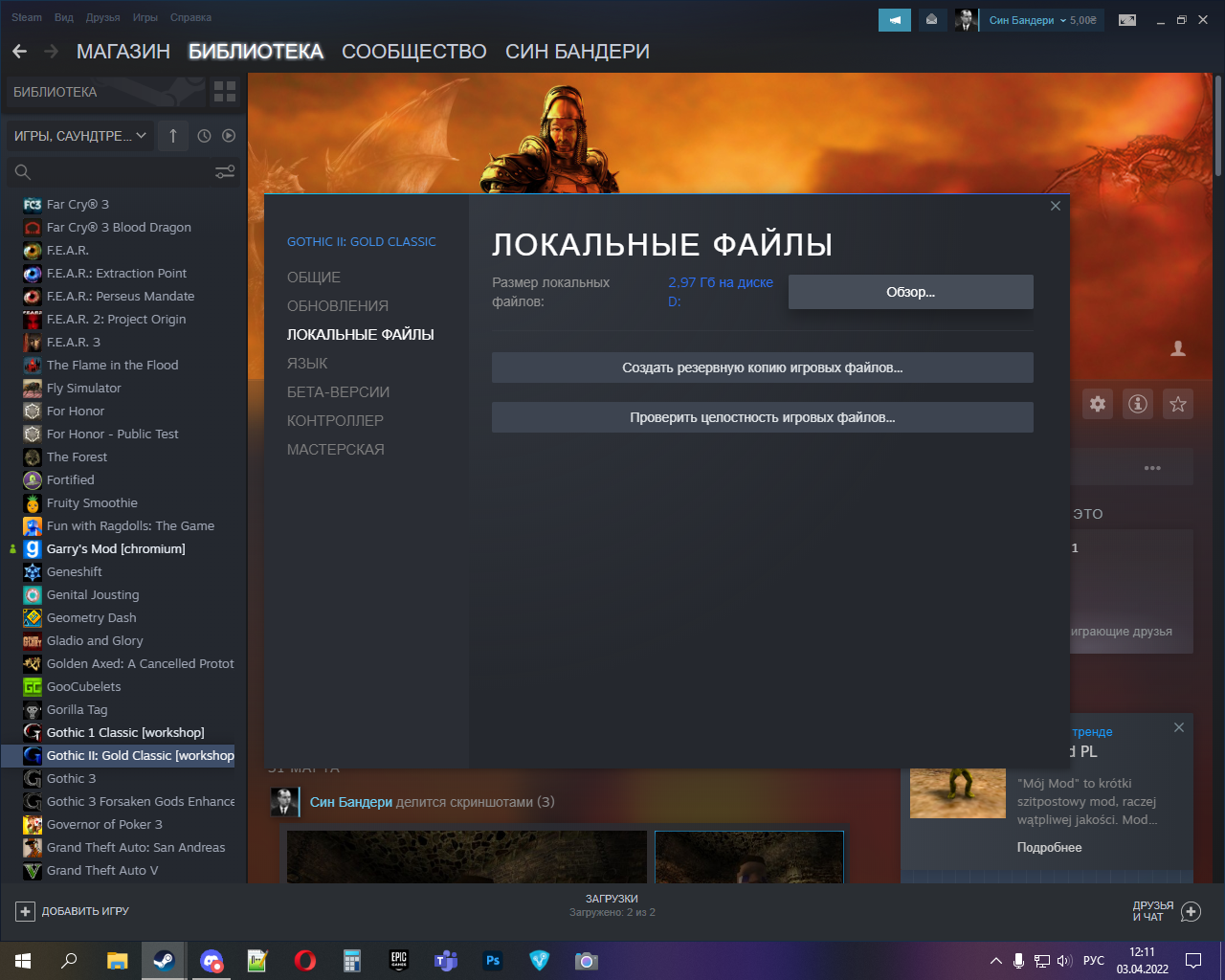Open advanced library filters icon
The image size is (1225, 980).
pos(225,172)
